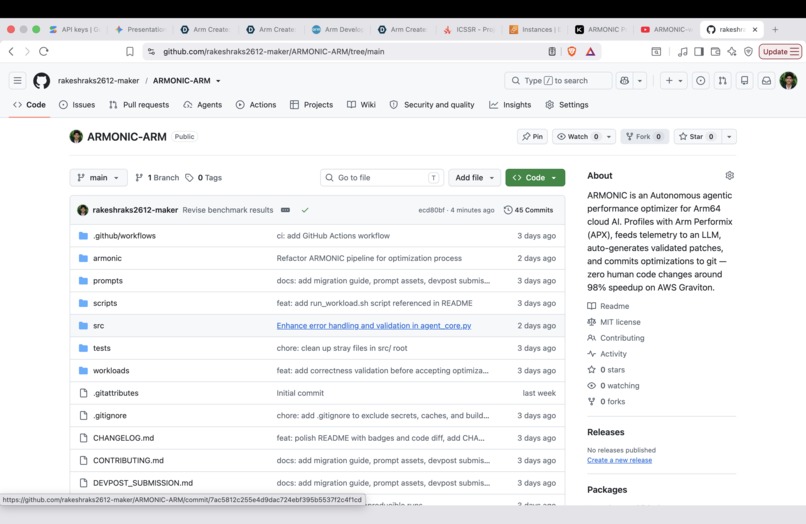Open the Projects tab
The image size is (806, 524).
point(312,104)
